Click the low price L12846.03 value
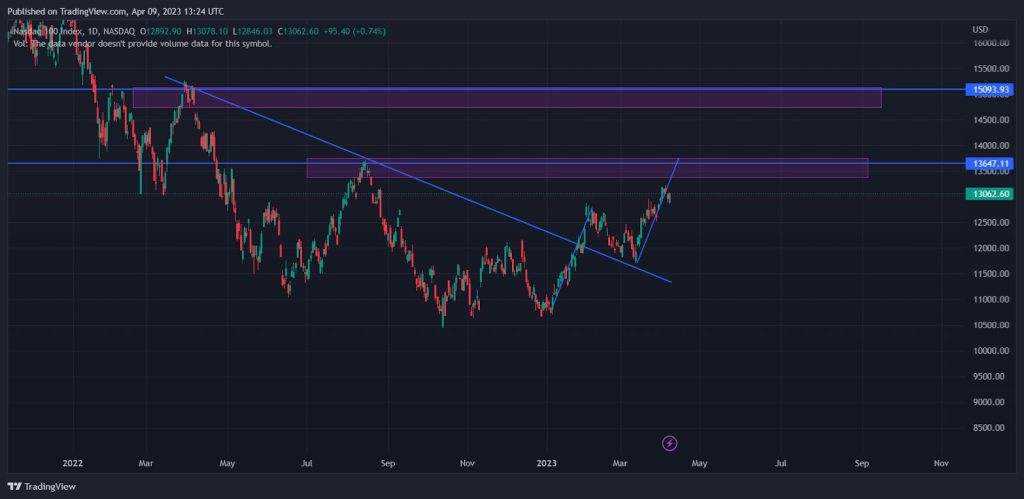This screenshot has width=1024, height=499. (x=252, y=31)
